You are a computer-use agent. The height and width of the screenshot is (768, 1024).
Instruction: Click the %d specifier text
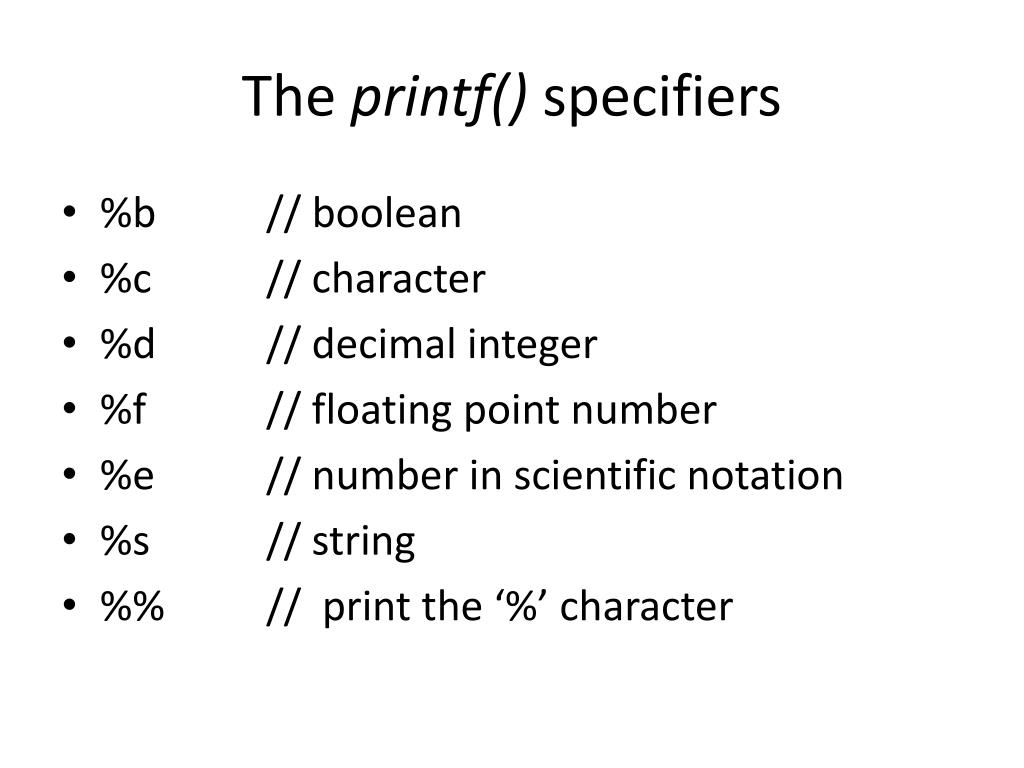pyautogui.click(x=128, y=344)
